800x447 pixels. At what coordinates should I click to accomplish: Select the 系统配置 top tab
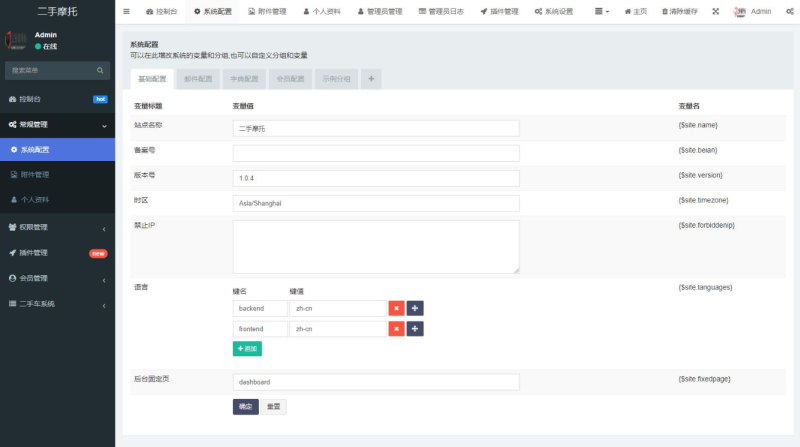pos(213,11)
